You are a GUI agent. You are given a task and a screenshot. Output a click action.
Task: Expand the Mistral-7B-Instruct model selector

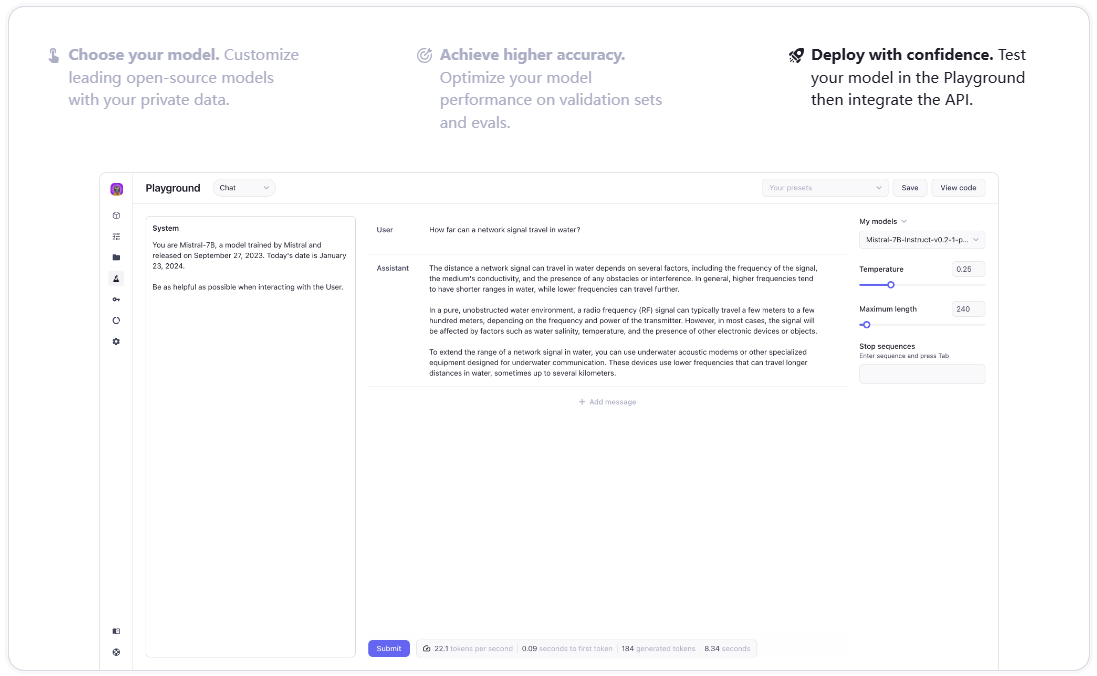(921, 240)
